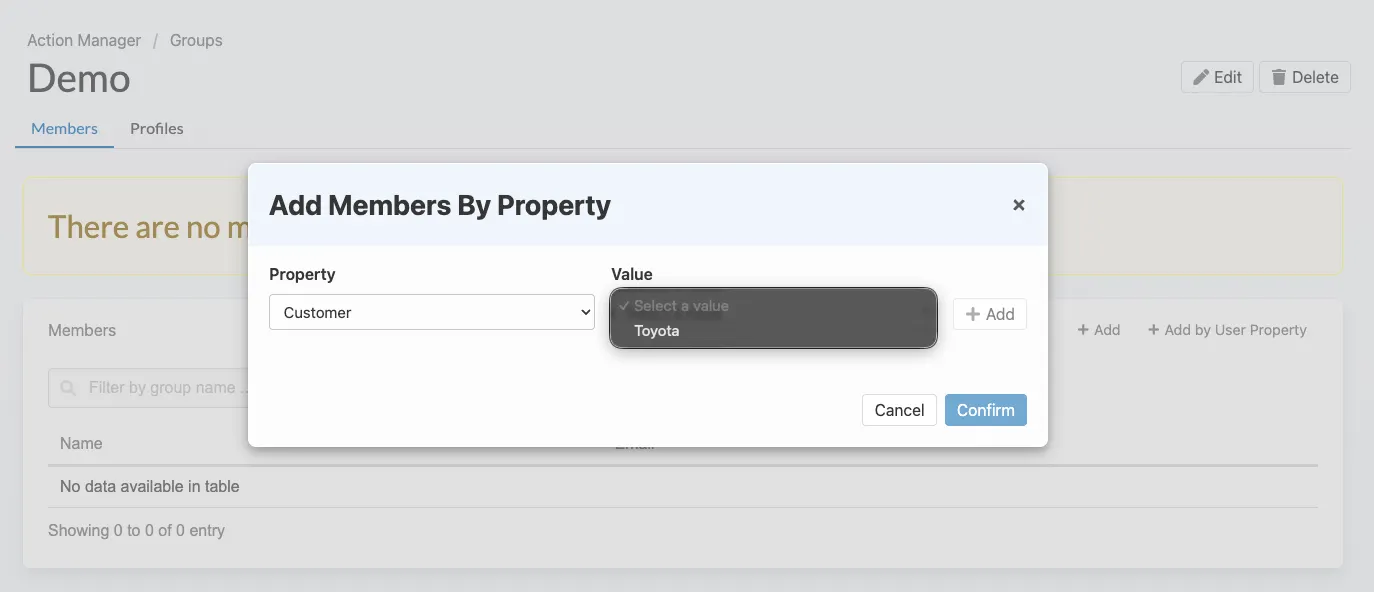Go to Action Manager breadcrumb

[x=84, y=41]
